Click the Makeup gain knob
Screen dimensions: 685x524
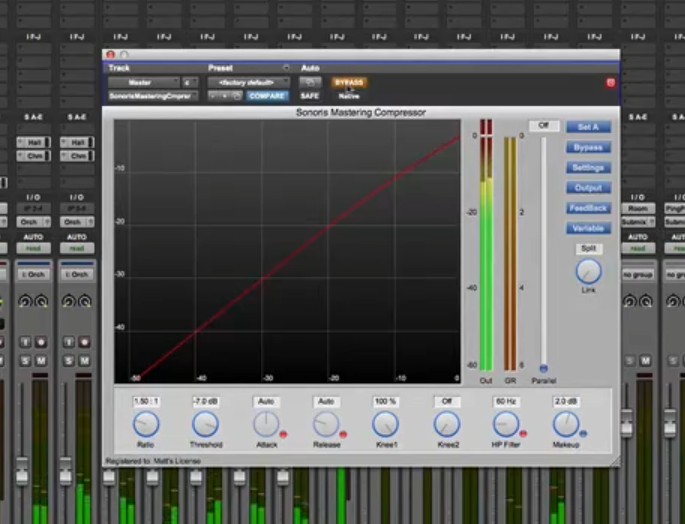pyautogui.click(x=566, y=424)
